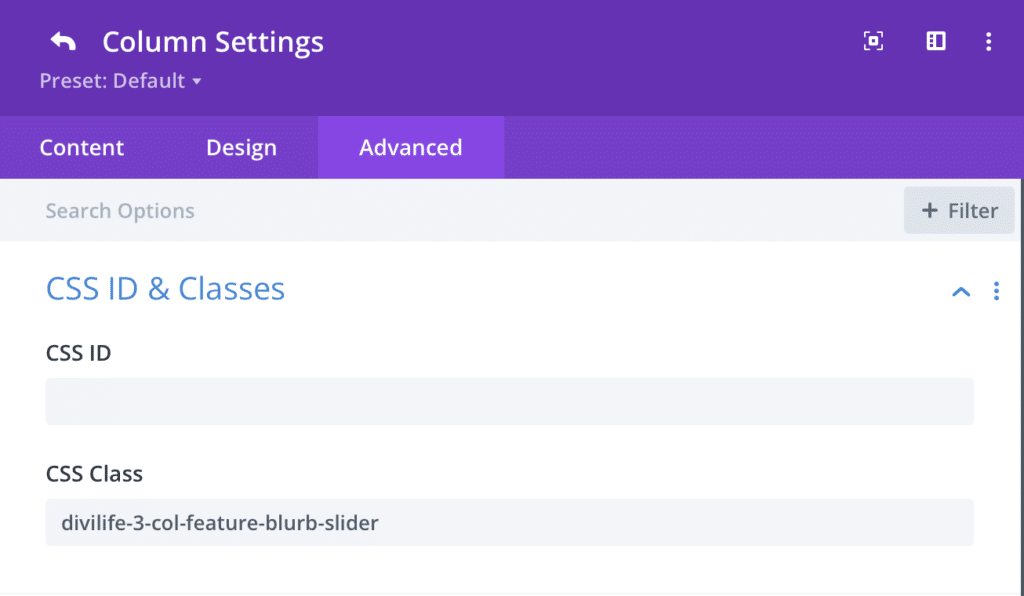Screen dimensions: 1024x596
Task: Open CSS ID & Classes section options
Action: pyautogui.click(x=996, y=291)
